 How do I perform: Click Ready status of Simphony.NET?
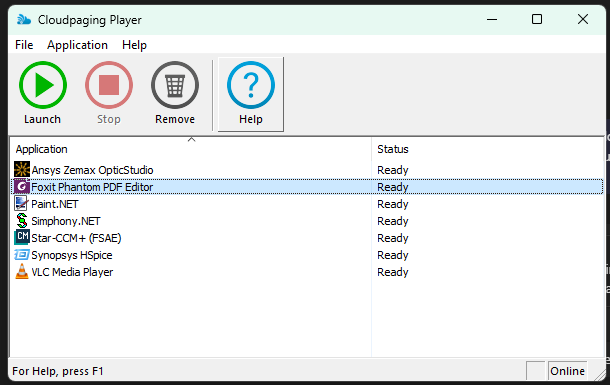point(393,221)
